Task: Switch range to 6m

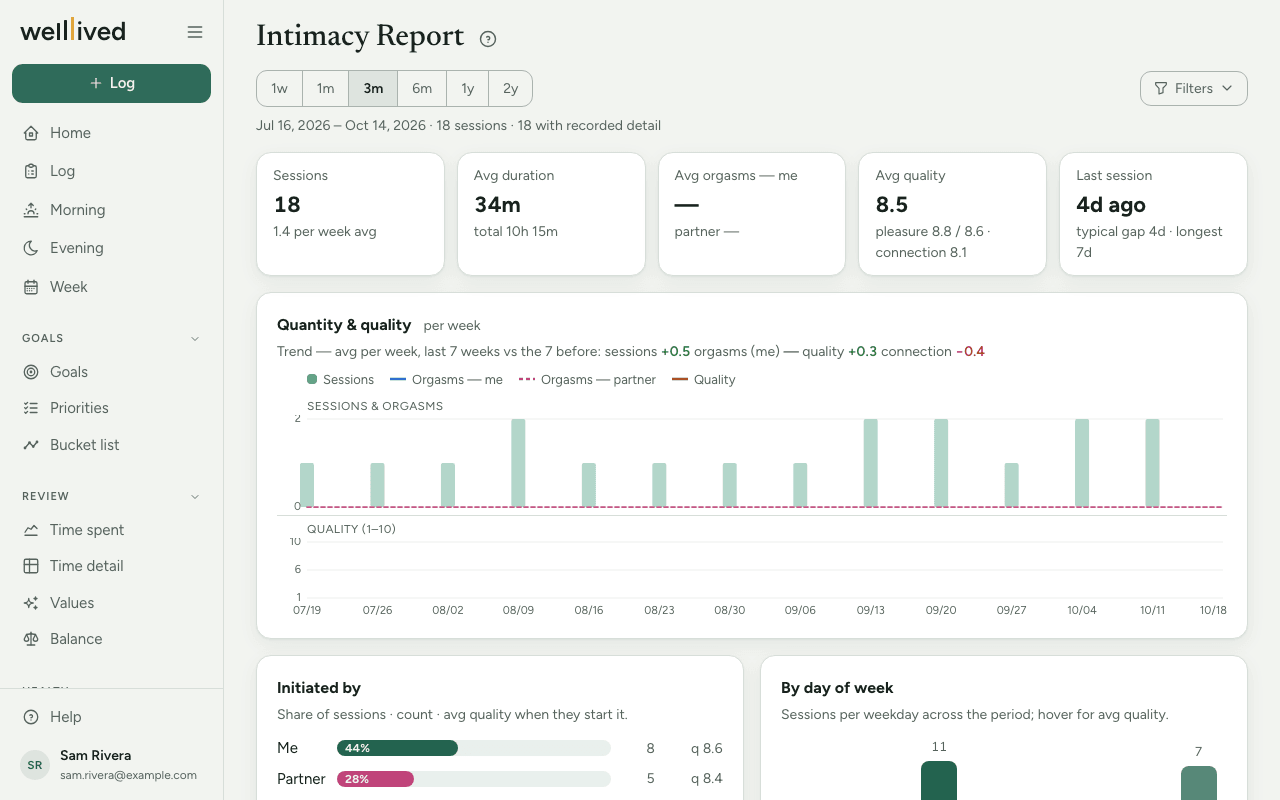Action: click(x=422, y=88)
